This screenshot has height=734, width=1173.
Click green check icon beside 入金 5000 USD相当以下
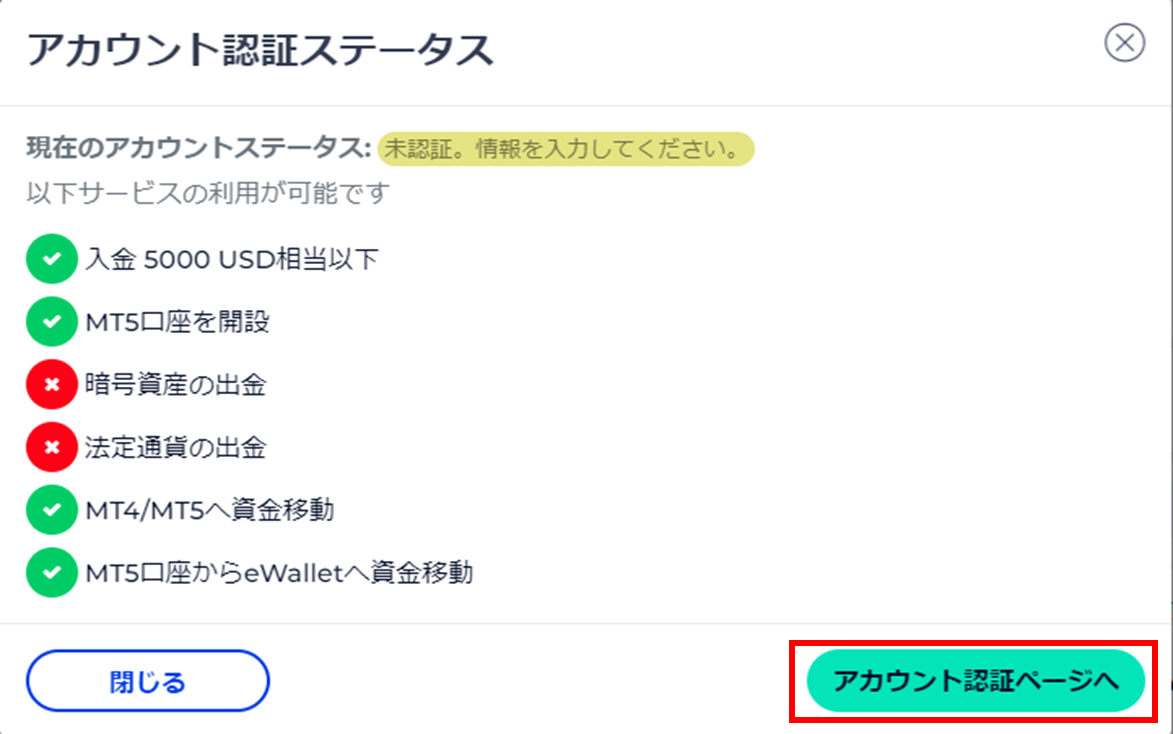[x=52, y=259]
